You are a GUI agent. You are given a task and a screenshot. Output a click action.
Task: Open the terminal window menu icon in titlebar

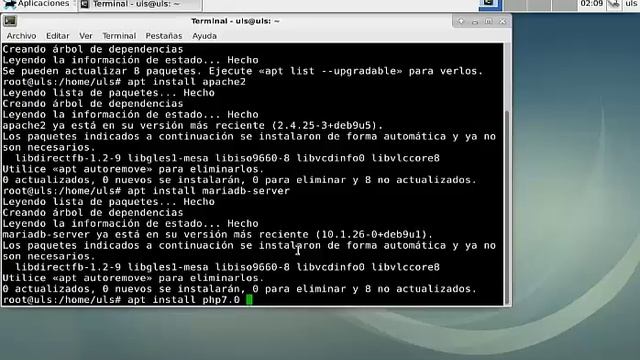click(x=10, y=21)
